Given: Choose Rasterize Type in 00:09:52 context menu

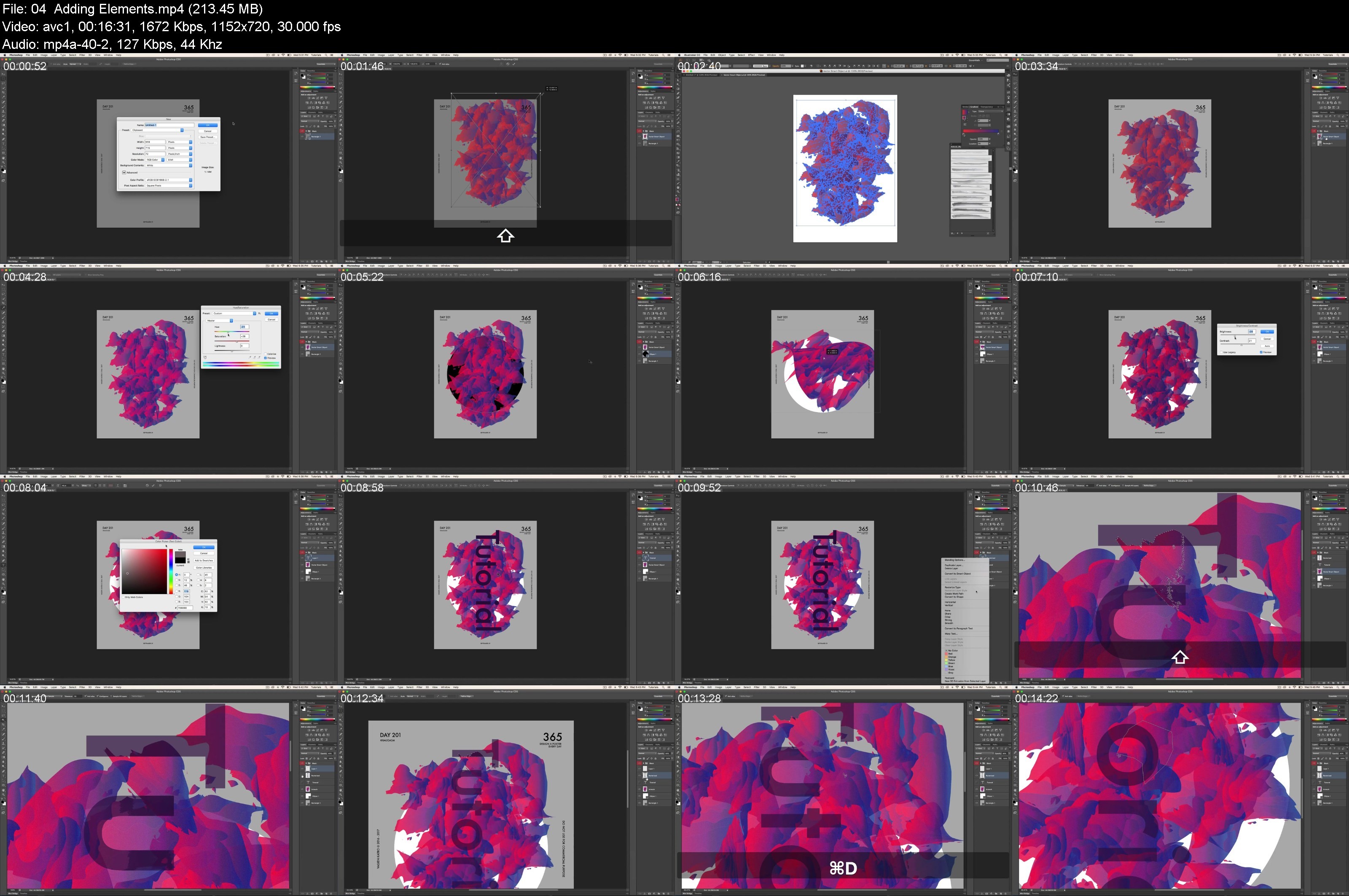Looking at the screenshot, I should click(x=953, y=587).
